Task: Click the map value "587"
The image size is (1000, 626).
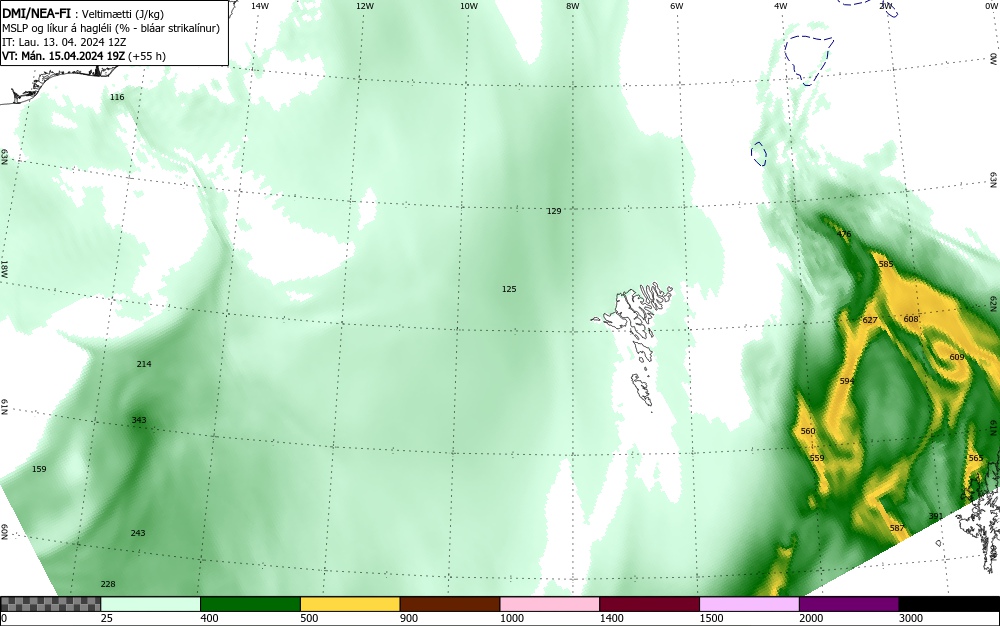Action: 897,528
